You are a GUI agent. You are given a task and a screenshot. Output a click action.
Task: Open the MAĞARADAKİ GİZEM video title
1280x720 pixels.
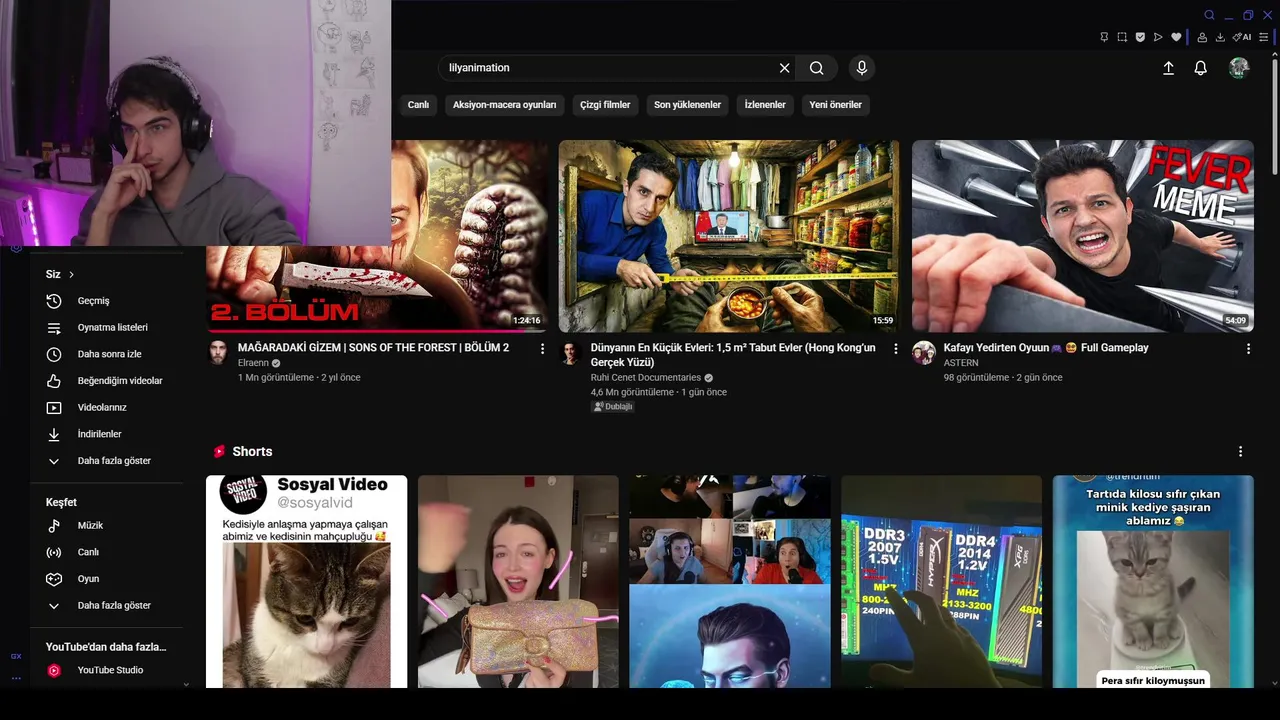pyautogui.click(x=373, y=348)
